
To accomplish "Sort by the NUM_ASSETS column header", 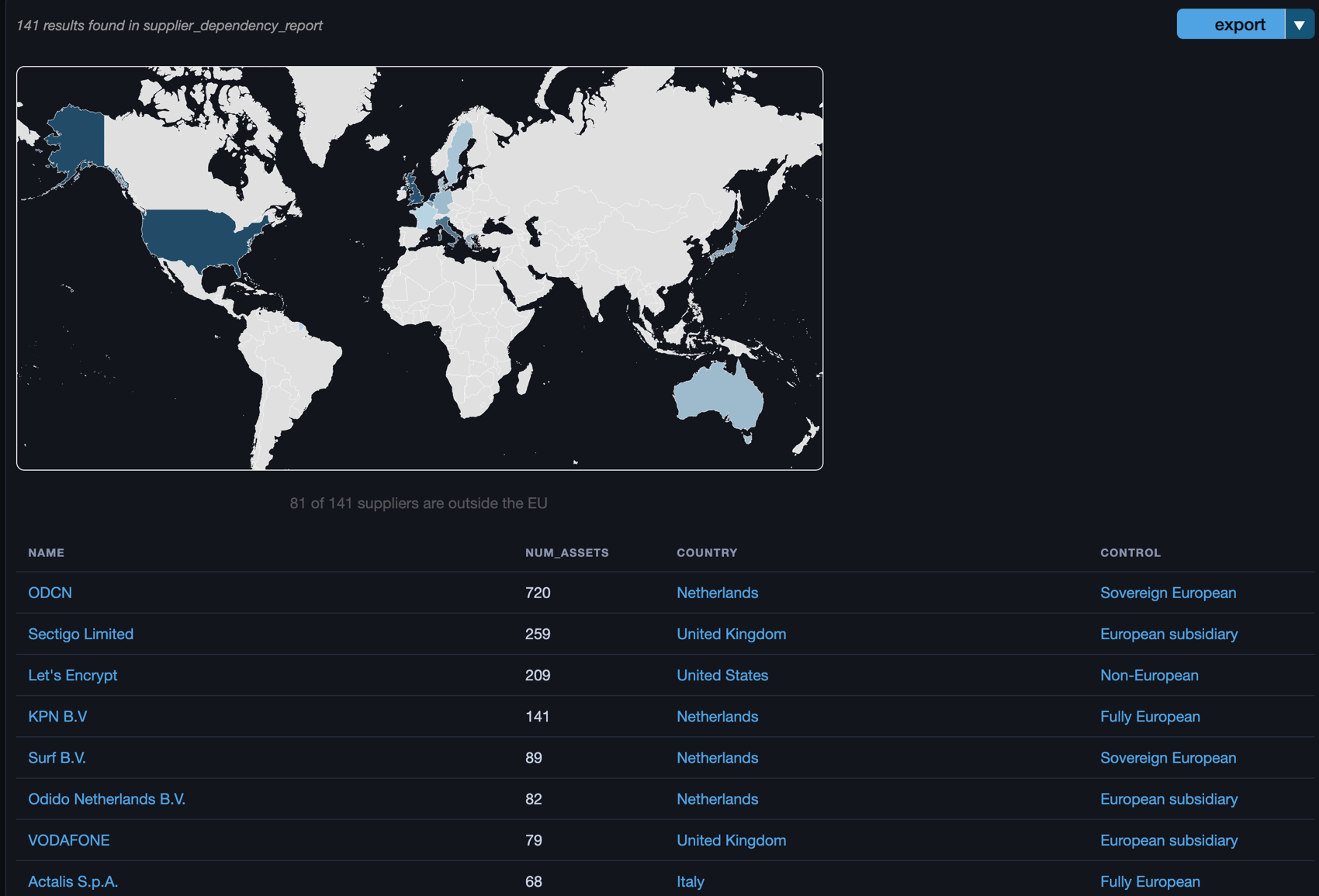I will 567,552.
